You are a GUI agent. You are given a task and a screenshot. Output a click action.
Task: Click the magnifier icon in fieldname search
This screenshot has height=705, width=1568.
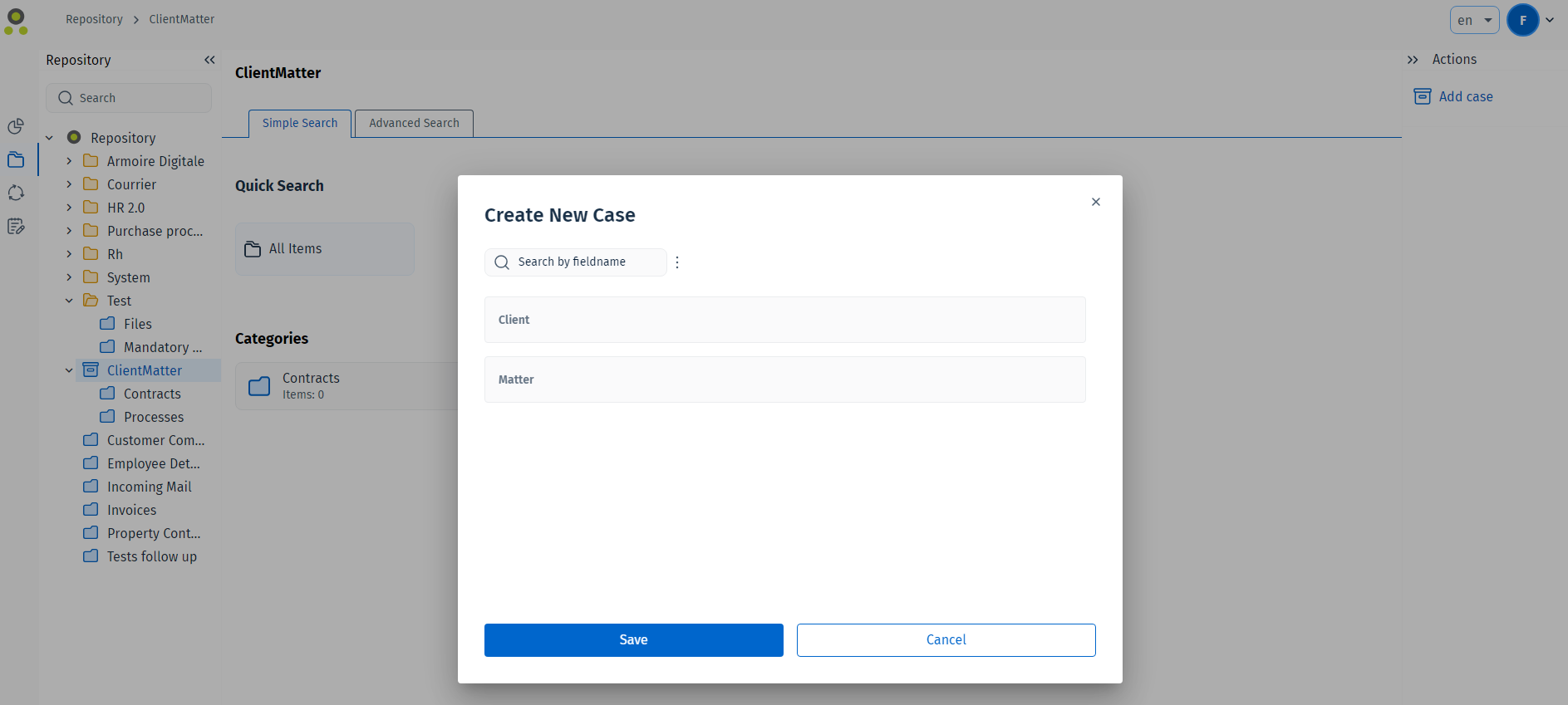[x=502, y=262]
